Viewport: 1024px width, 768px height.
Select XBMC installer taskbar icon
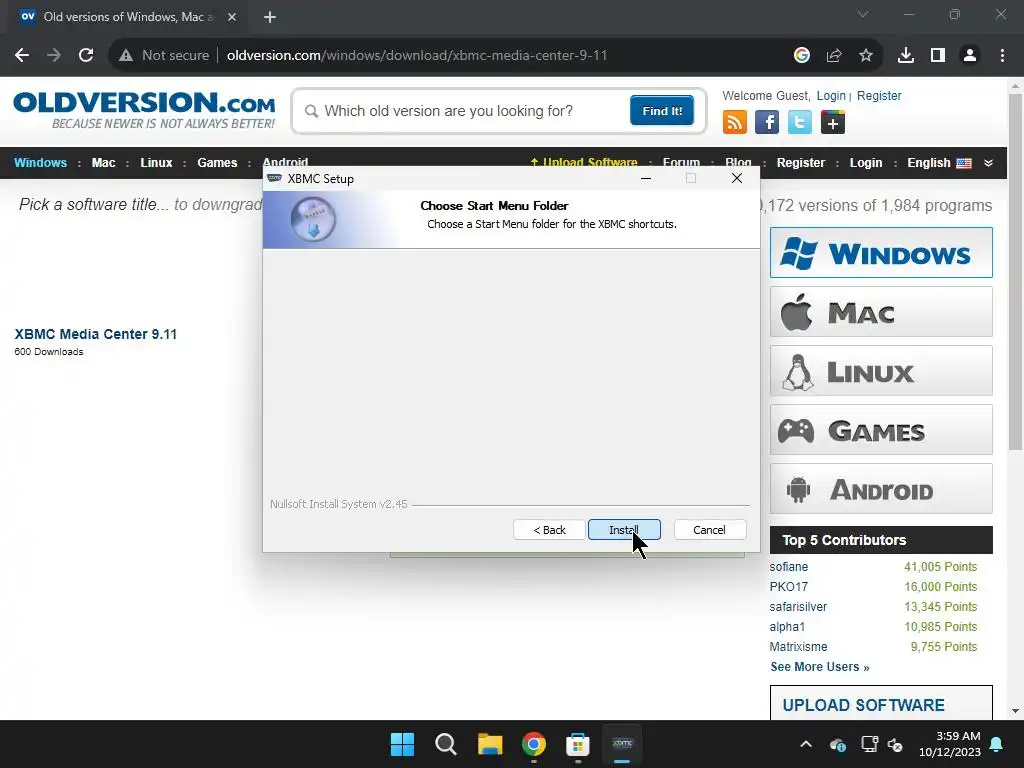(x=622, y=744)
